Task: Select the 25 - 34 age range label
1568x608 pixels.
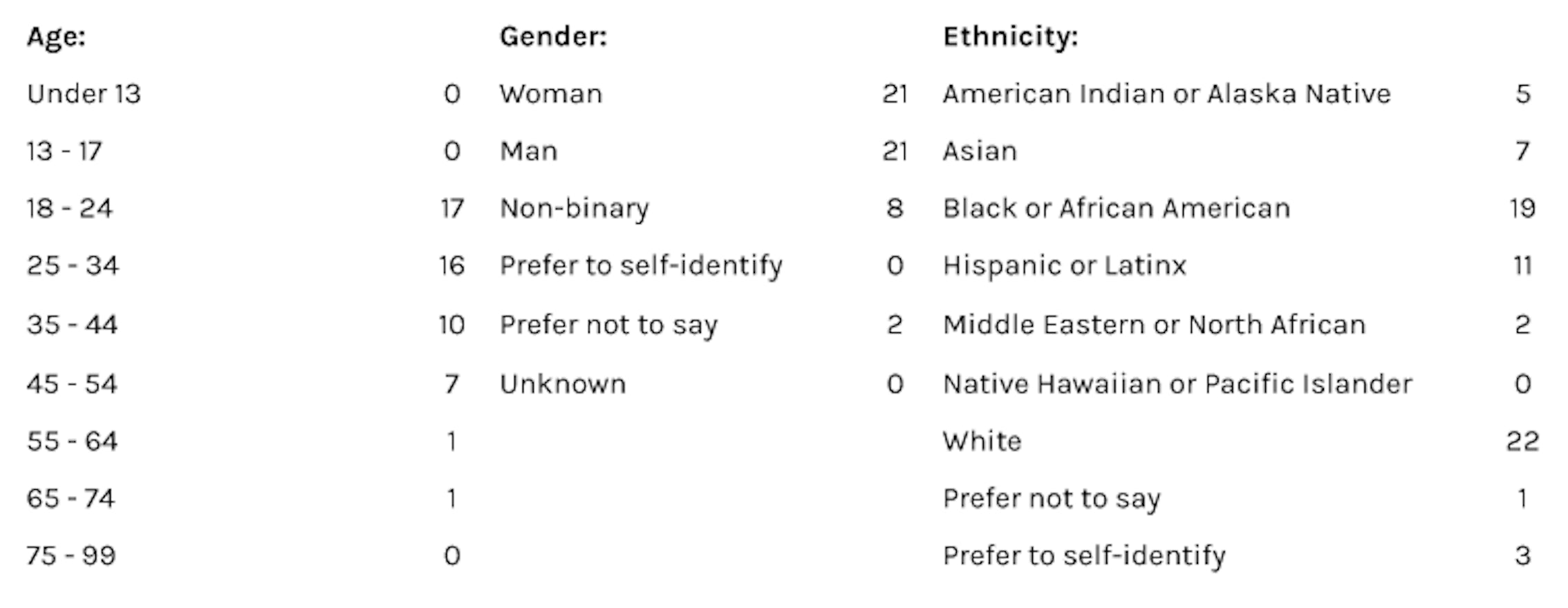Action: [73, 265]
